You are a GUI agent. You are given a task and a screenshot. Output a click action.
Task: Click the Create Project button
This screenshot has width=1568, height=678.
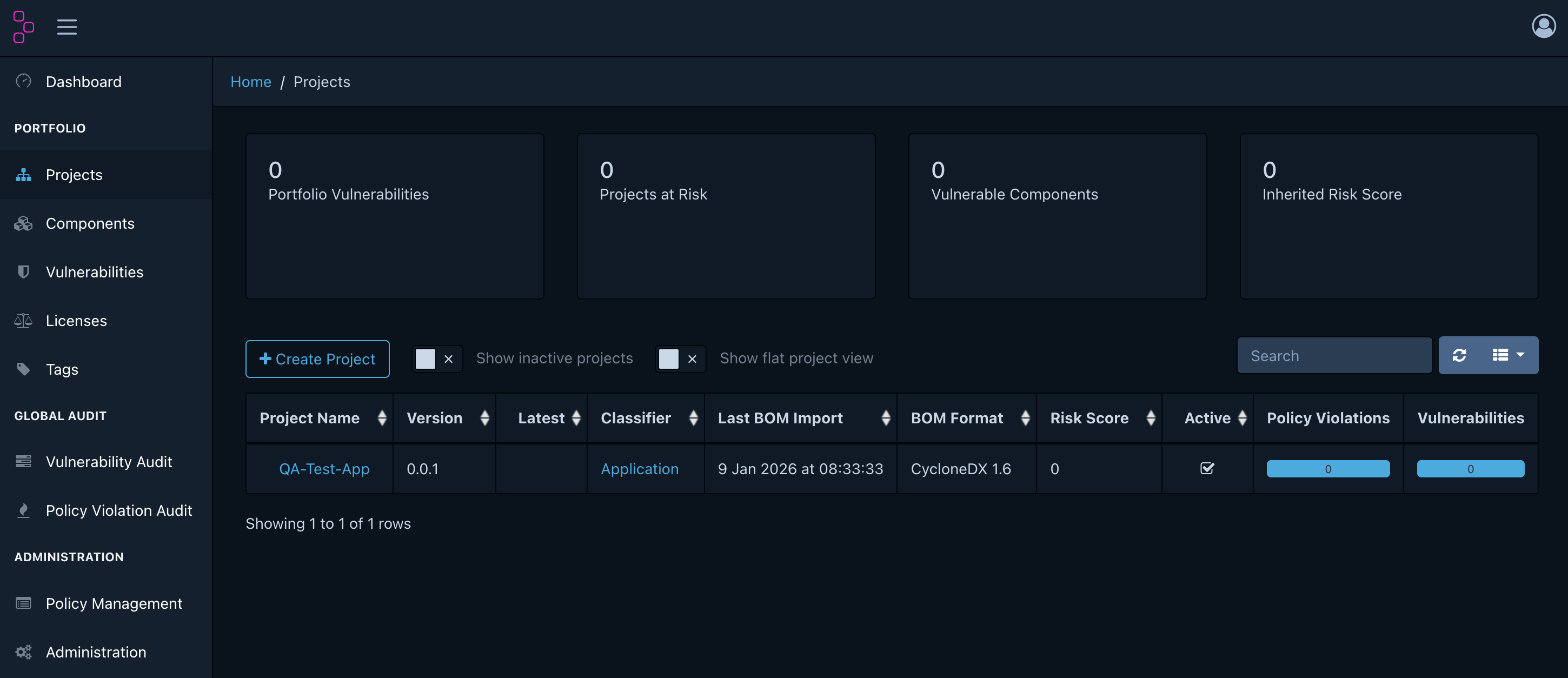[x=317, y=359]
